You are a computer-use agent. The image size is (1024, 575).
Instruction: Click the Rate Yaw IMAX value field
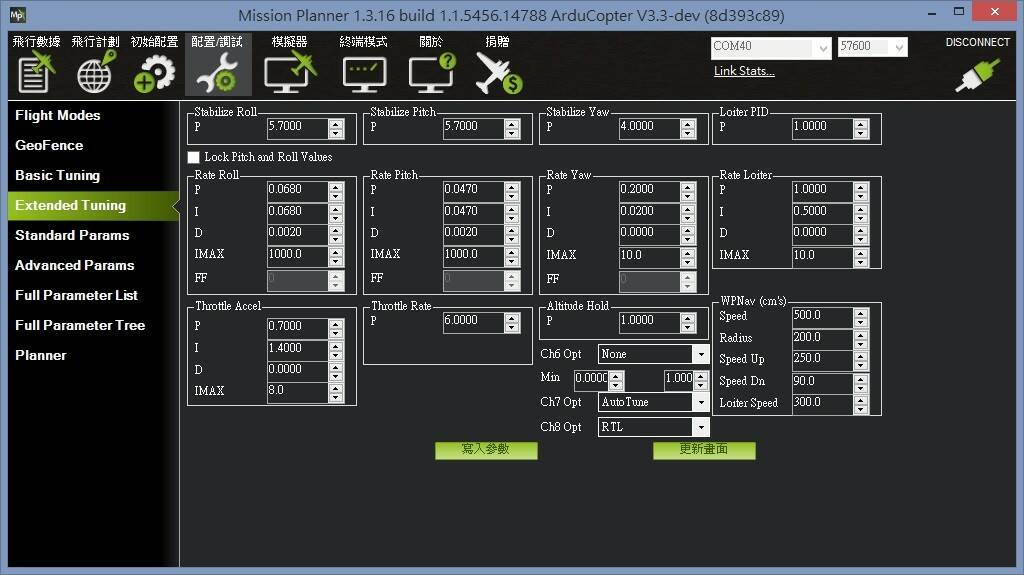tap(649, 255)
